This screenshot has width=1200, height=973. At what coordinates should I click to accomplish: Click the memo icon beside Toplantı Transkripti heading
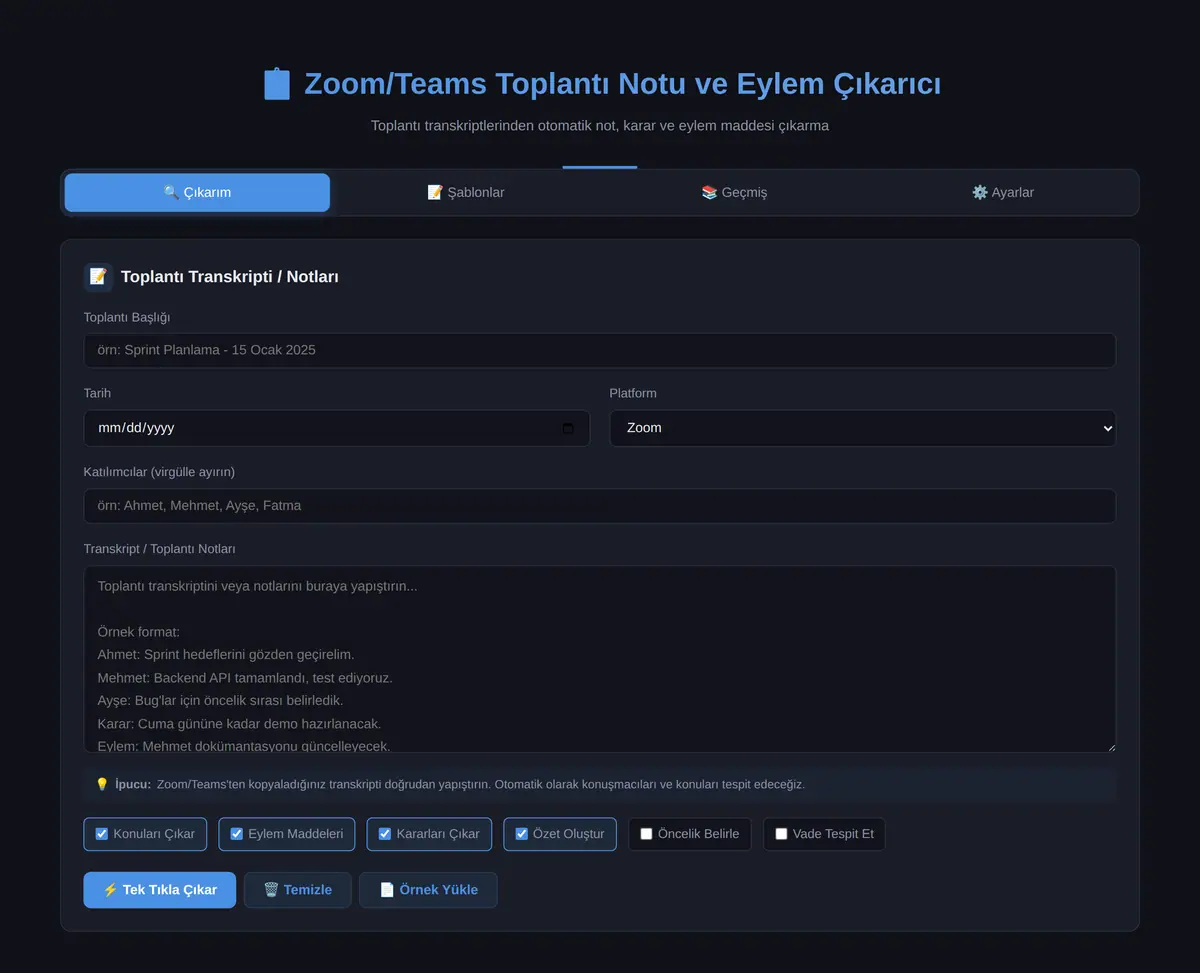[x=98, y=277]
